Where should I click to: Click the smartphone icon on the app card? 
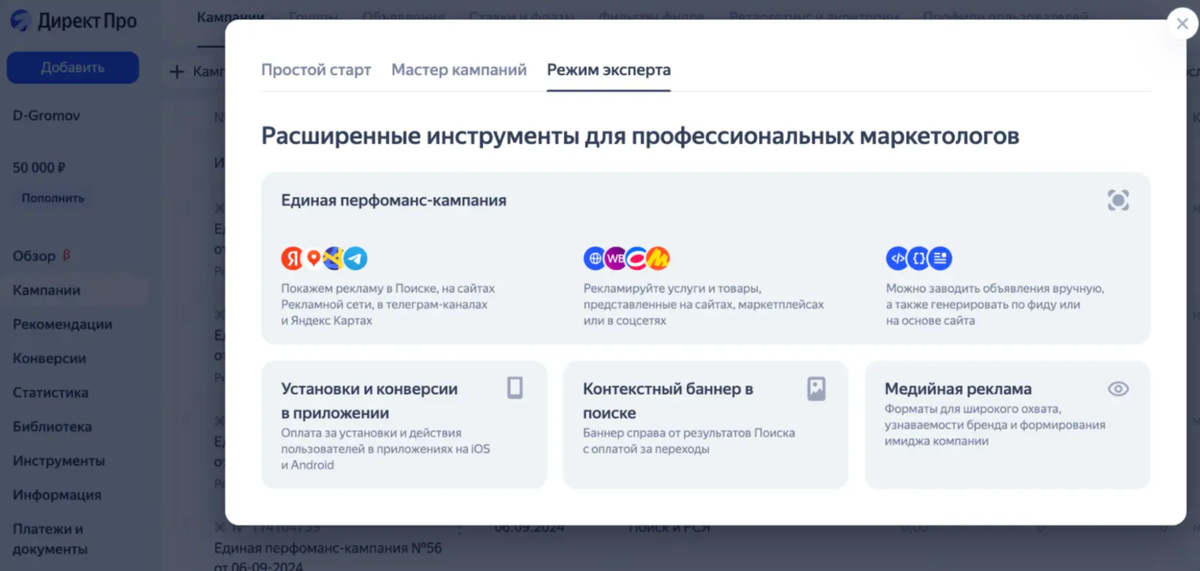click(x=515, y=388)
